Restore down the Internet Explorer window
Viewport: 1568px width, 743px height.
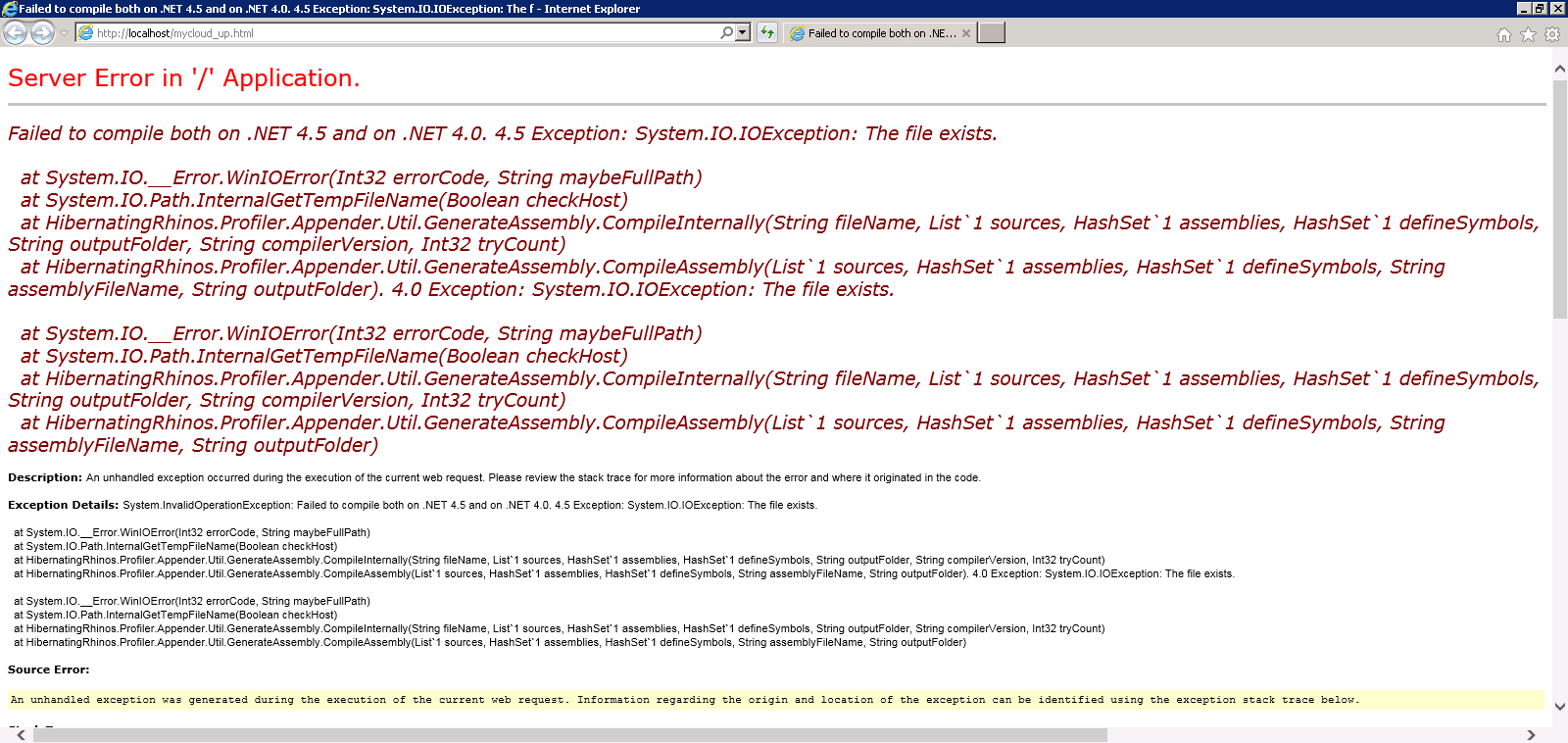tap(1540, 8)
